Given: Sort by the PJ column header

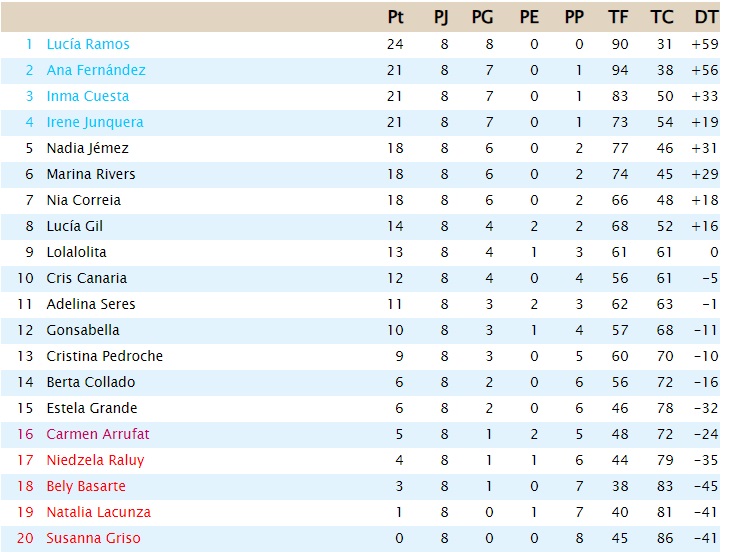Looking at the screenshot, I should [x=441, y=17].
